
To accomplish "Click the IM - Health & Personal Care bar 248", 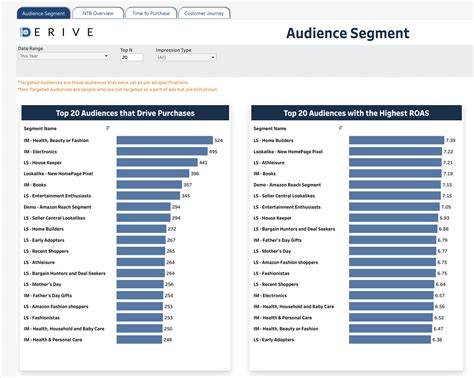I will (x=139, y=340).
